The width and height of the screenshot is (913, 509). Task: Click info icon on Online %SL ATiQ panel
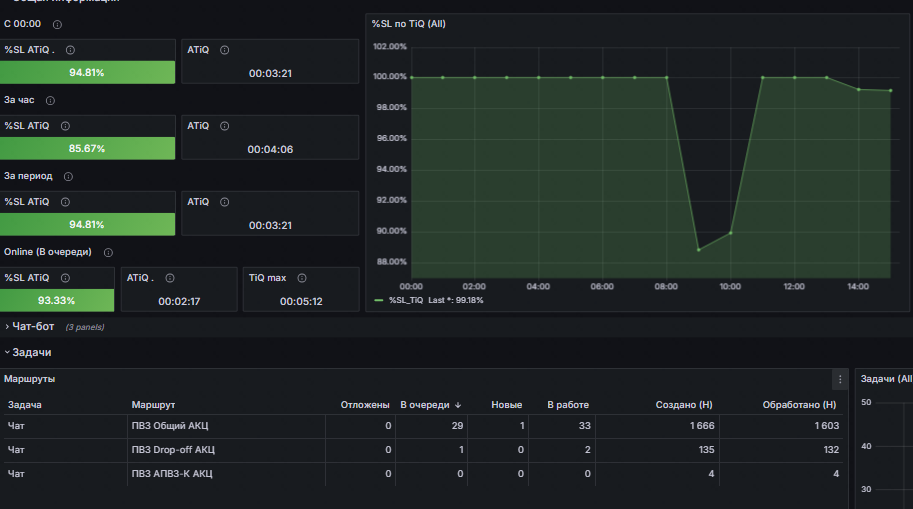pos(65,278)
